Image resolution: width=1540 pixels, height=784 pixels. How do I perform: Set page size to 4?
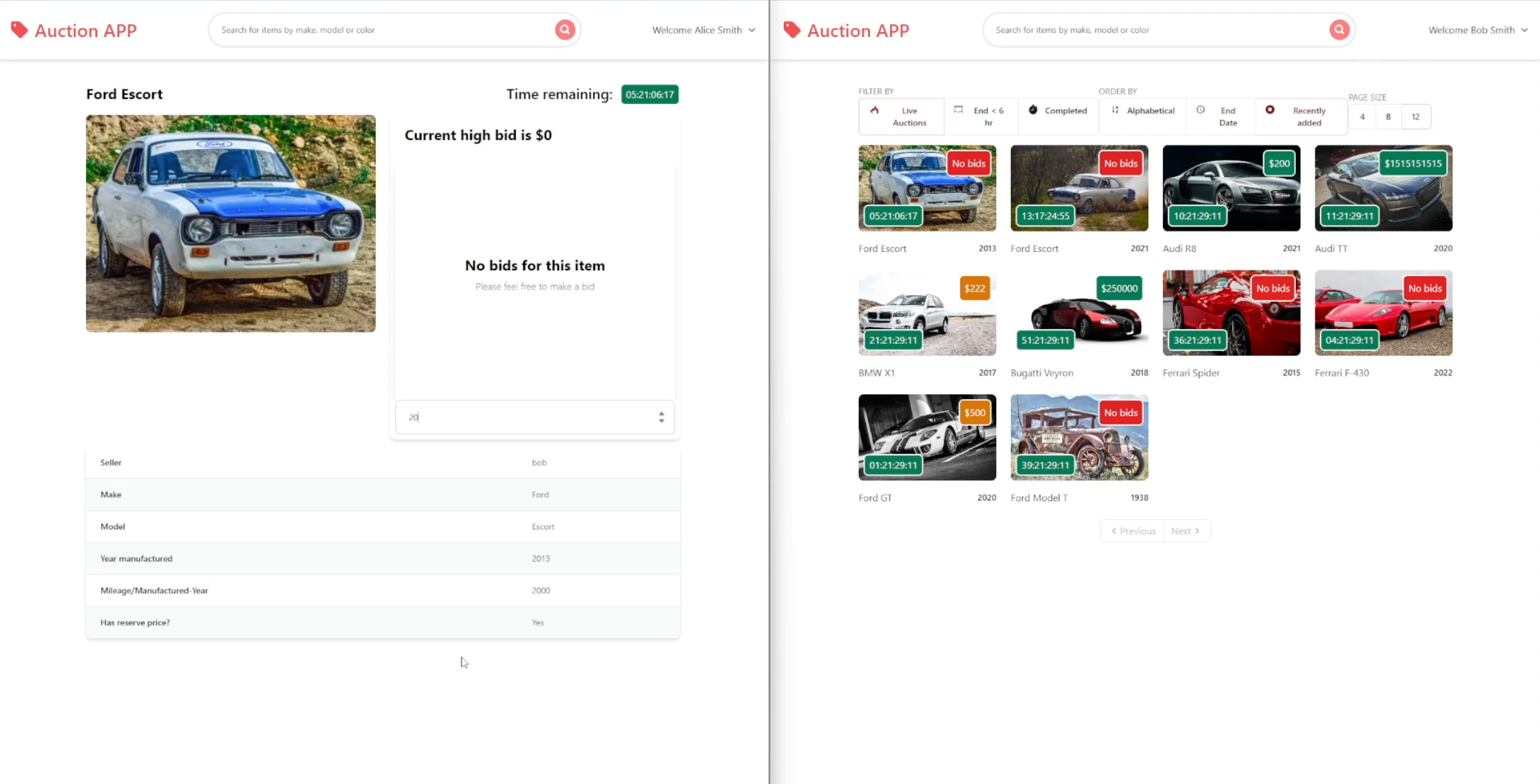[x=1362, y=117]
